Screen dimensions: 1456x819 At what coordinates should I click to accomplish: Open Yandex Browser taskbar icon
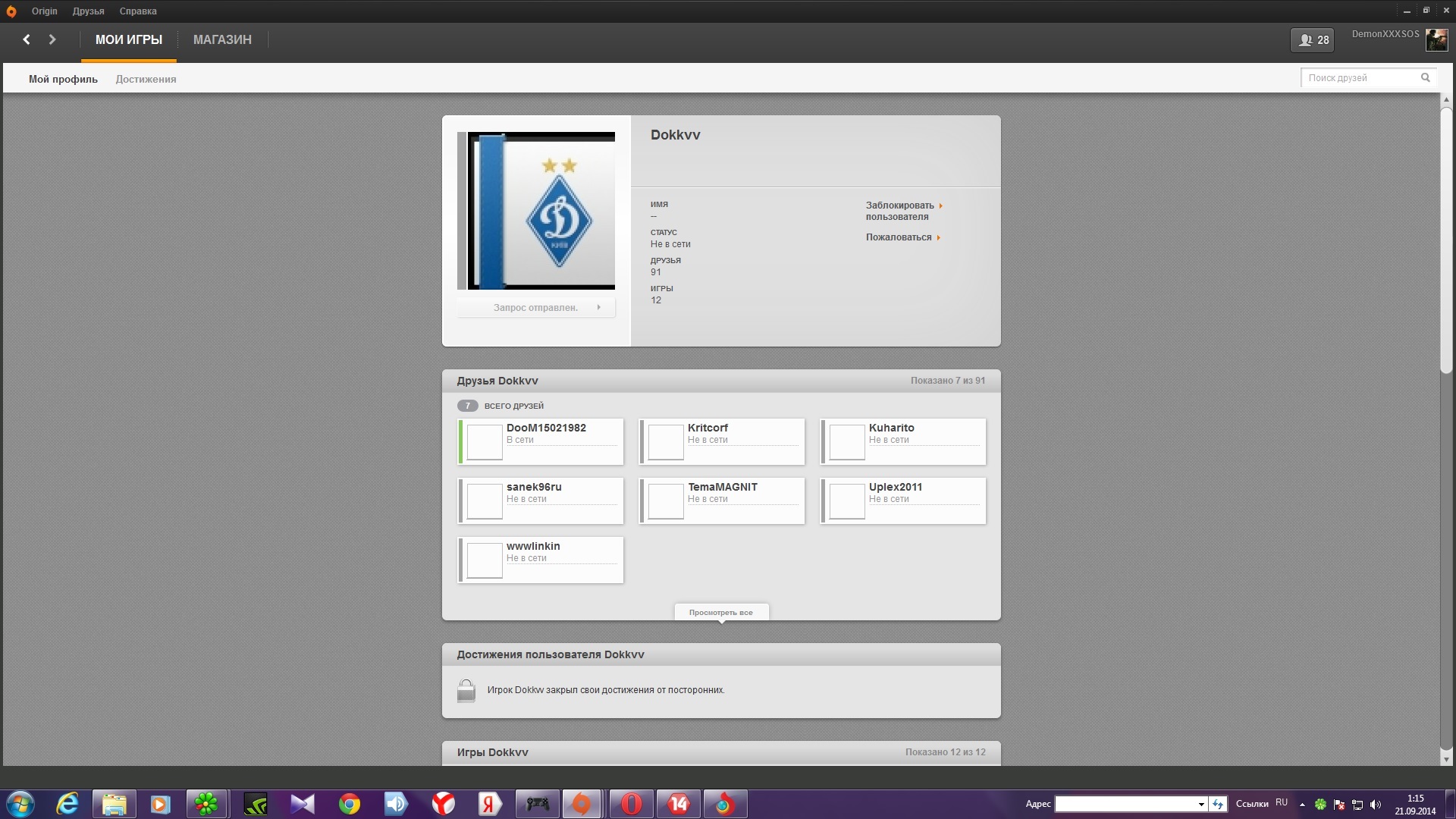pyautogui.click(x=443, y=804)
